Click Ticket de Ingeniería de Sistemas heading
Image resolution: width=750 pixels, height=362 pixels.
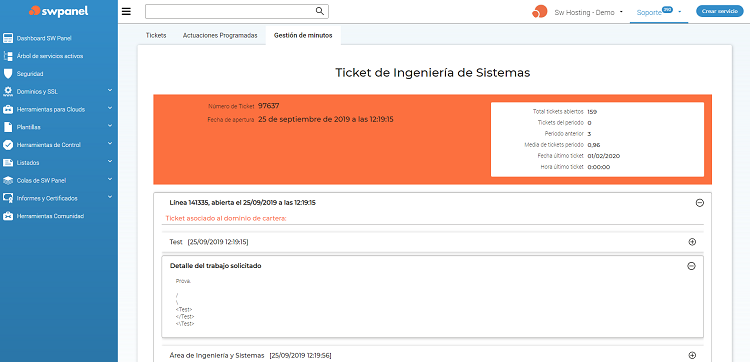pyautogui.click(x=432, y=73)
